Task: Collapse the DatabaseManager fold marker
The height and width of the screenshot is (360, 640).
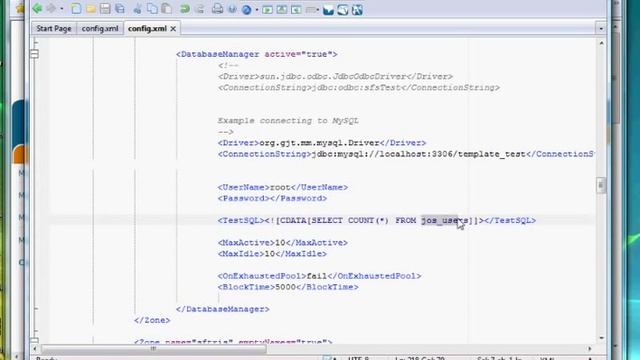Action: point(34,54)
